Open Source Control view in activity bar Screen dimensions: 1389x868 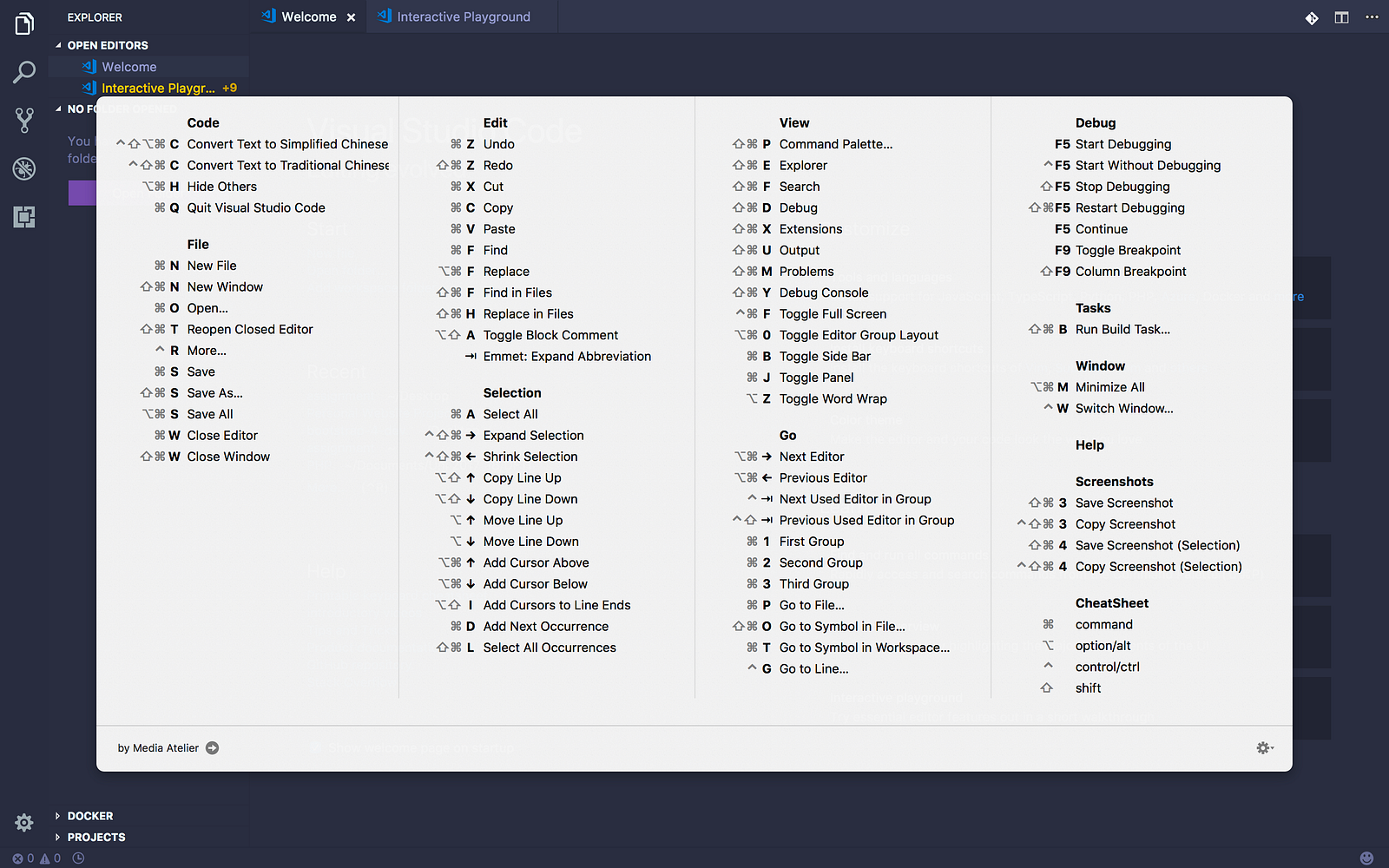point(24,120)
